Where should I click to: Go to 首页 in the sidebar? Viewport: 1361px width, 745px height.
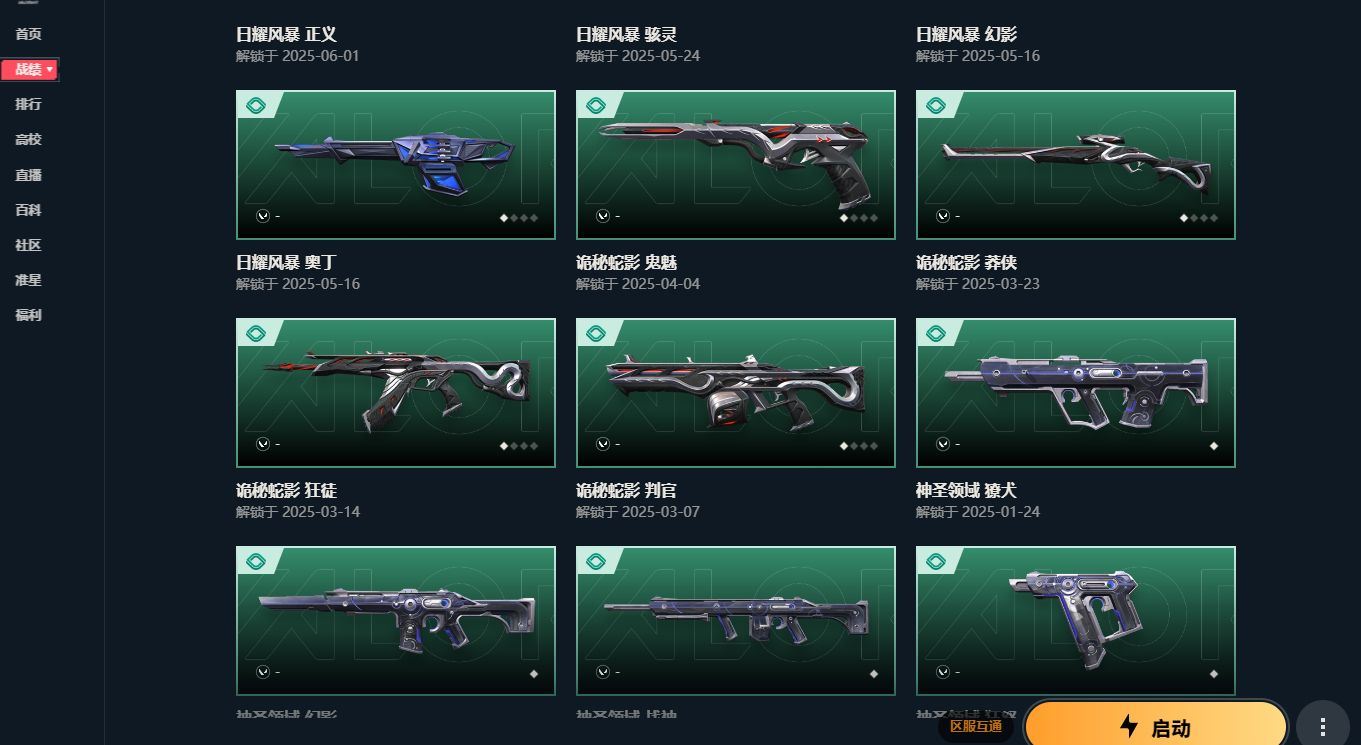[28, 34]
